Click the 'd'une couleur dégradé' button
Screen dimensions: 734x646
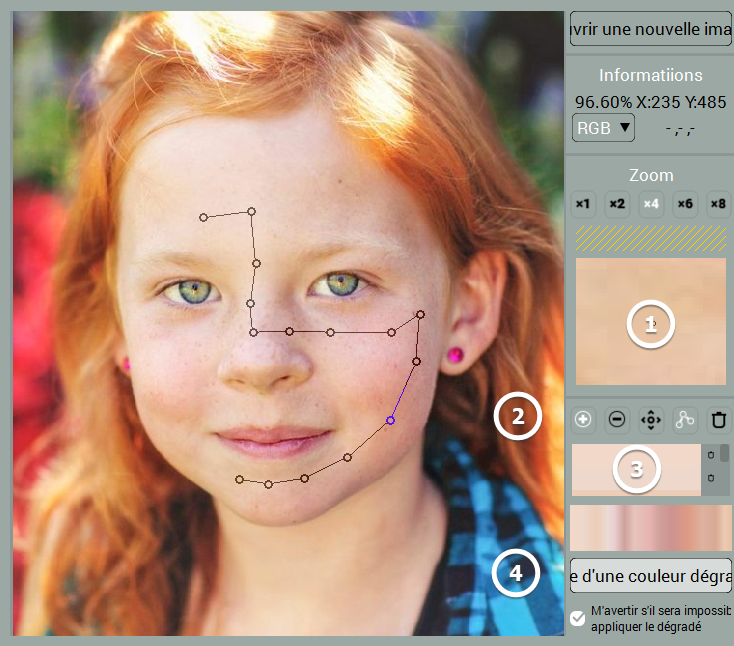point(651,576)
